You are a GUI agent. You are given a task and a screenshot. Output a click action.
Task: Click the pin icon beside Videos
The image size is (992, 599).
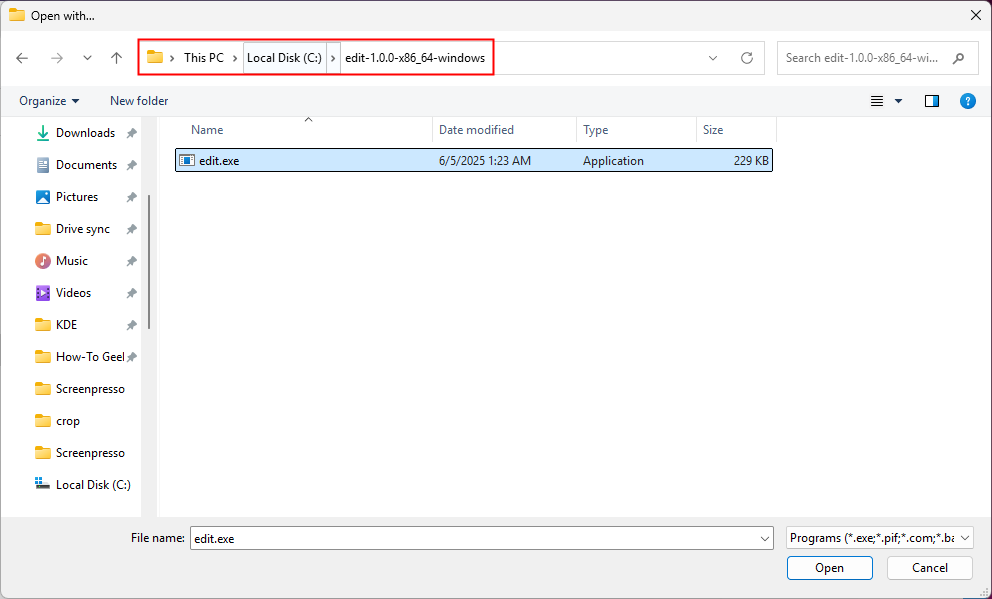[132, 293]
